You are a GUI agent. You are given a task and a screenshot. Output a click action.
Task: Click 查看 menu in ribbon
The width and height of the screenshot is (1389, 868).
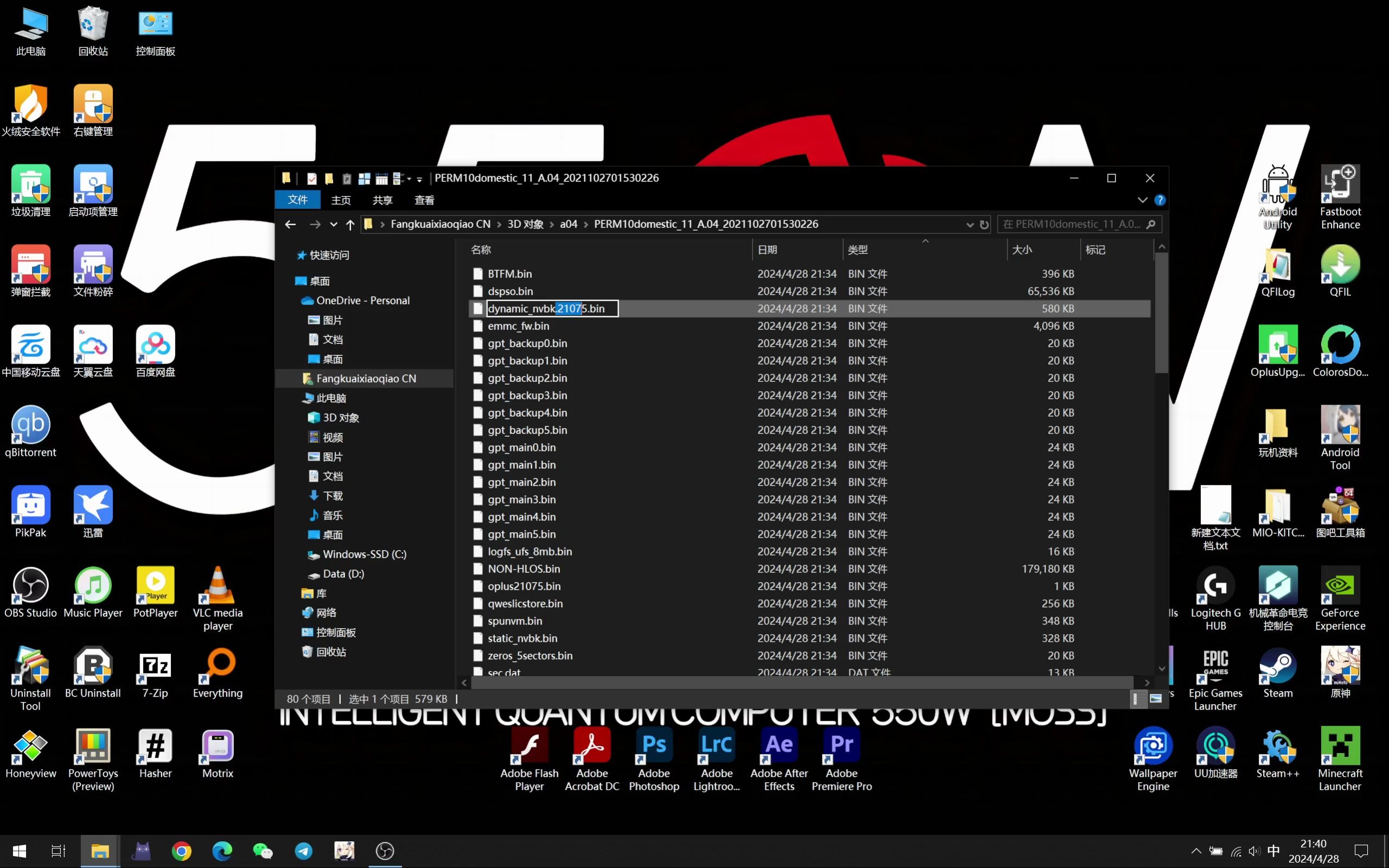click(424, 199)
